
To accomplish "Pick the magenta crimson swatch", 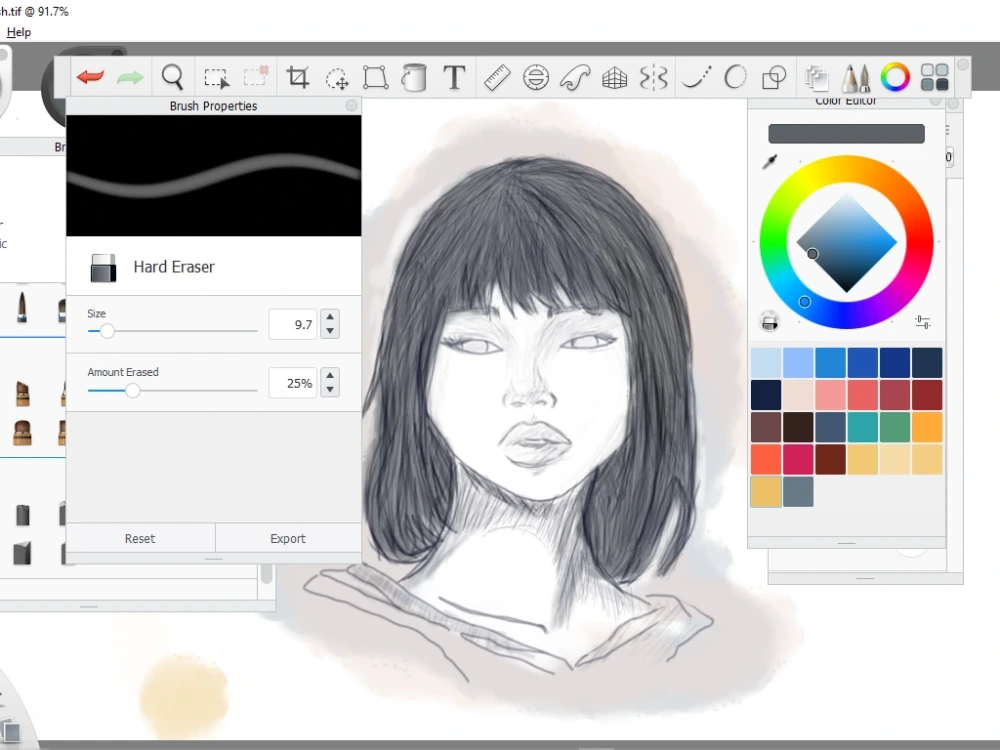I will click(x=798, y=459).
